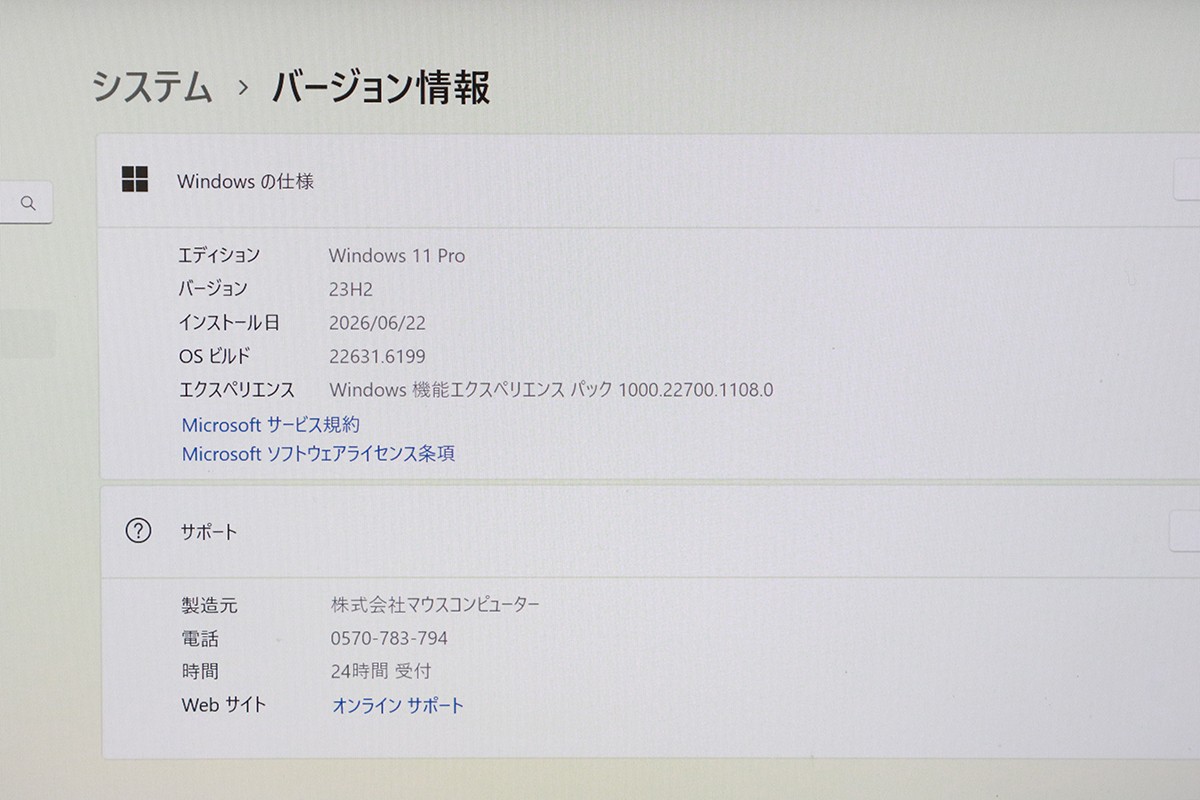Click the 時間 label
1200x800 pixels.
(x=200, y=671)
